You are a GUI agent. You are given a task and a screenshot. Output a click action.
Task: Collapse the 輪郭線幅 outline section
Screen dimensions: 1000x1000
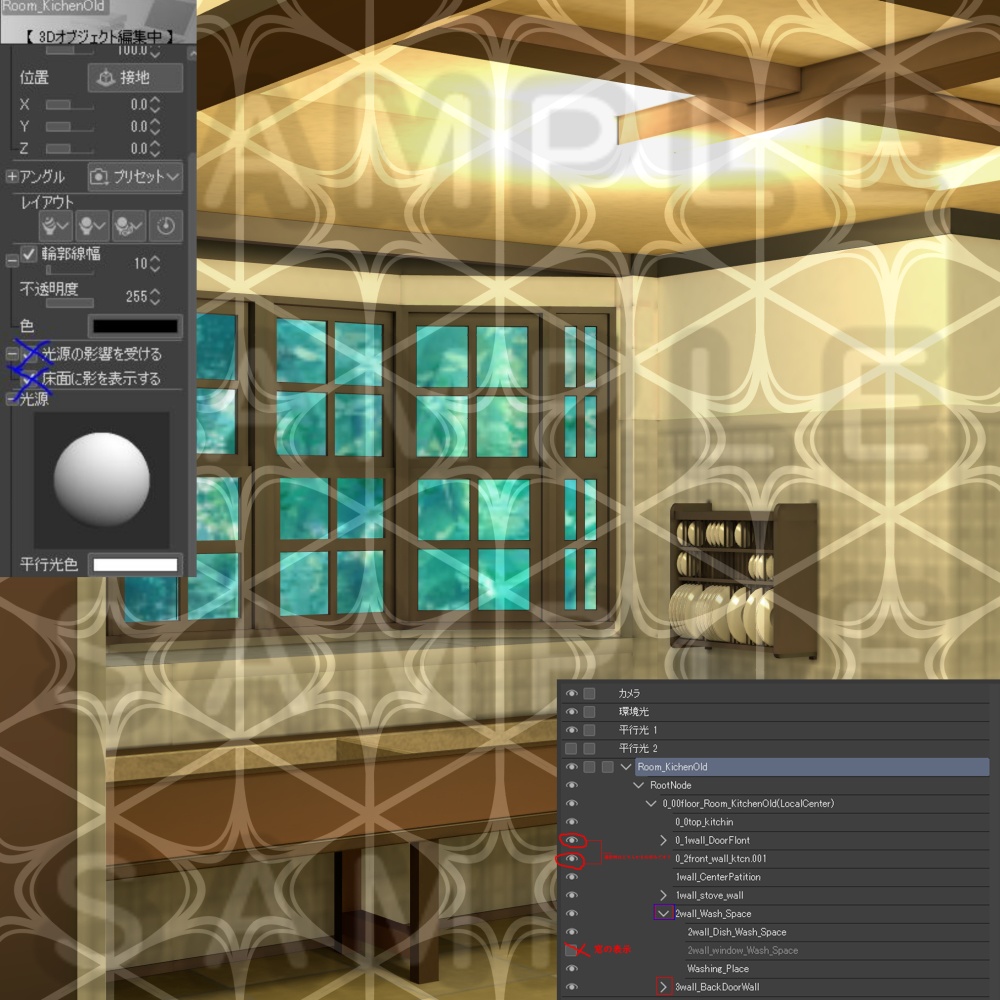(11, 260)
